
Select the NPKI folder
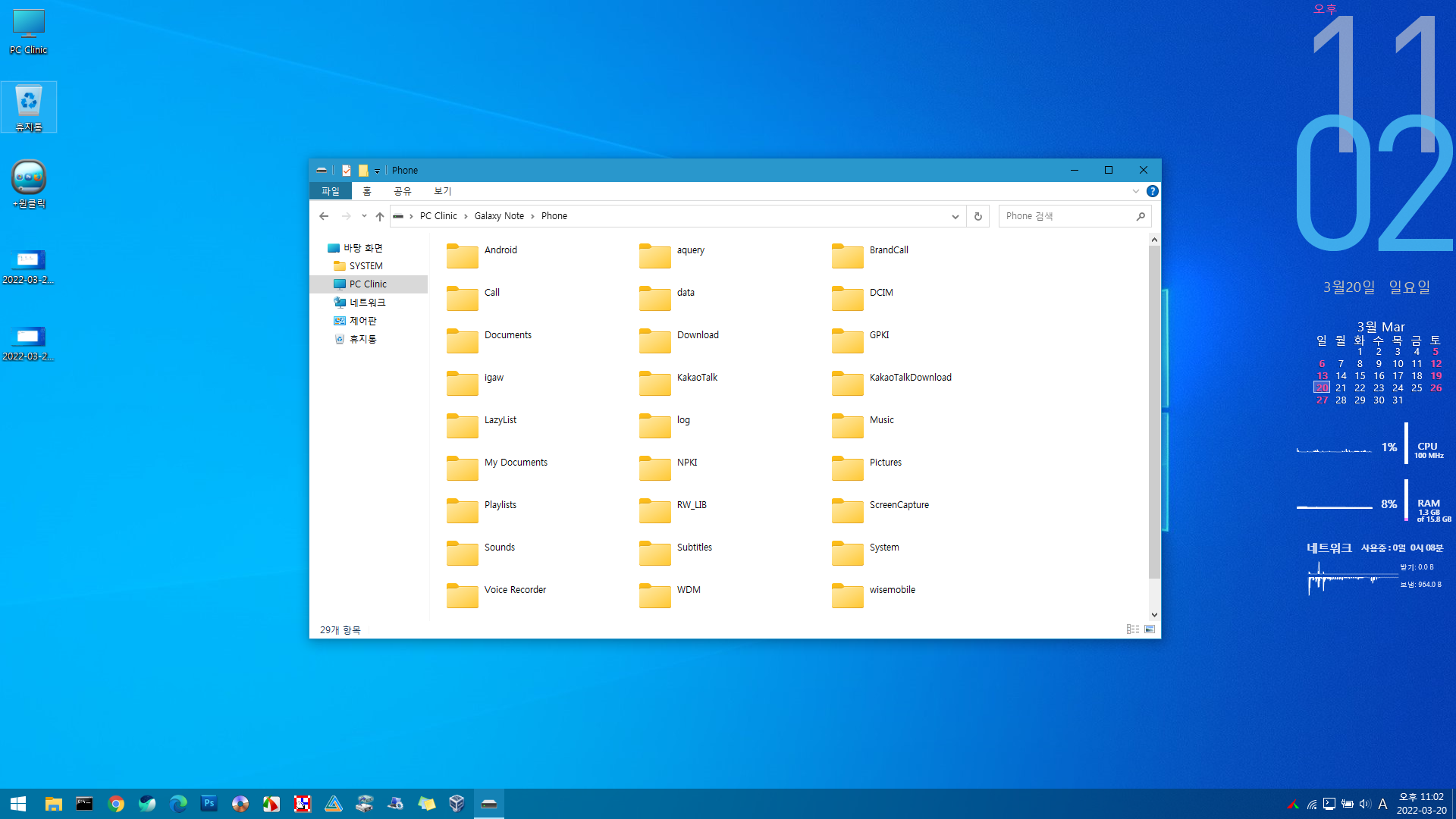[x=669, y=468]
